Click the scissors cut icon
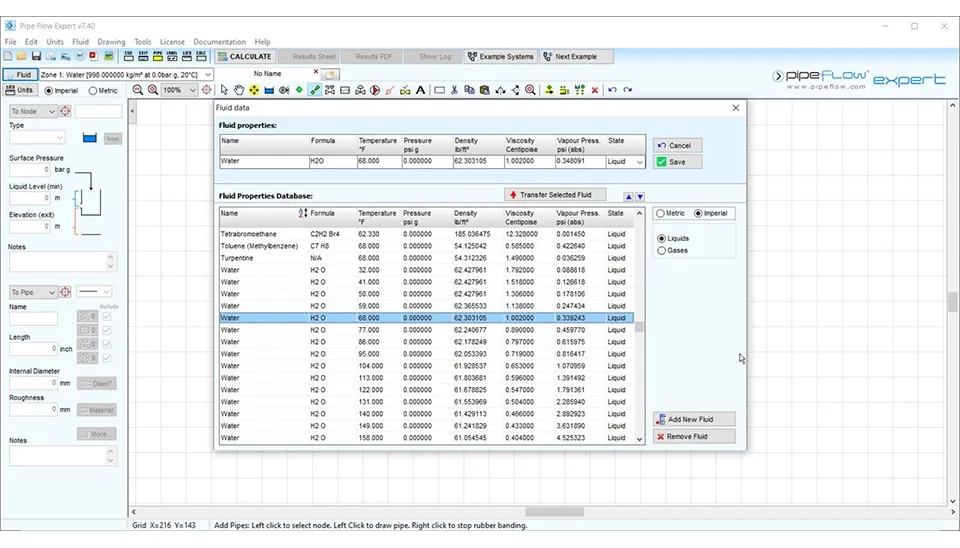960x548 pixels. 454,90
